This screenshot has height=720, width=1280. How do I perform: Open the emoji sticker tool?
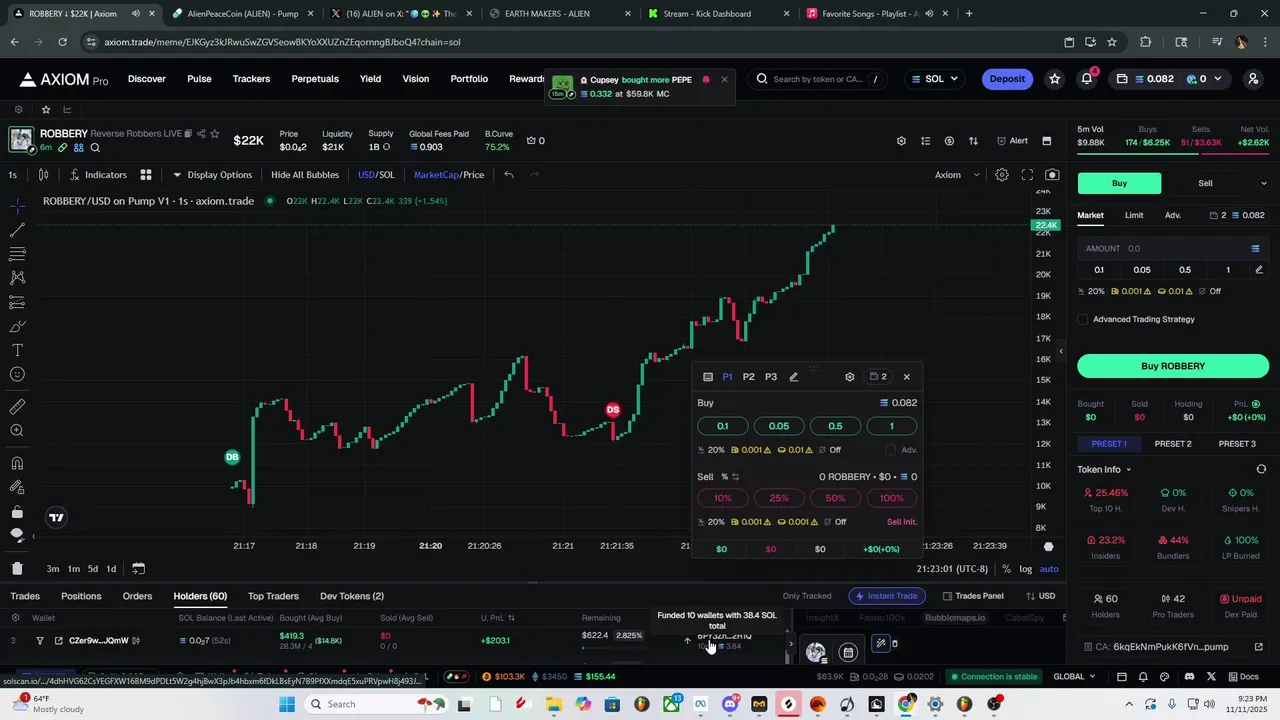[17, 374]
